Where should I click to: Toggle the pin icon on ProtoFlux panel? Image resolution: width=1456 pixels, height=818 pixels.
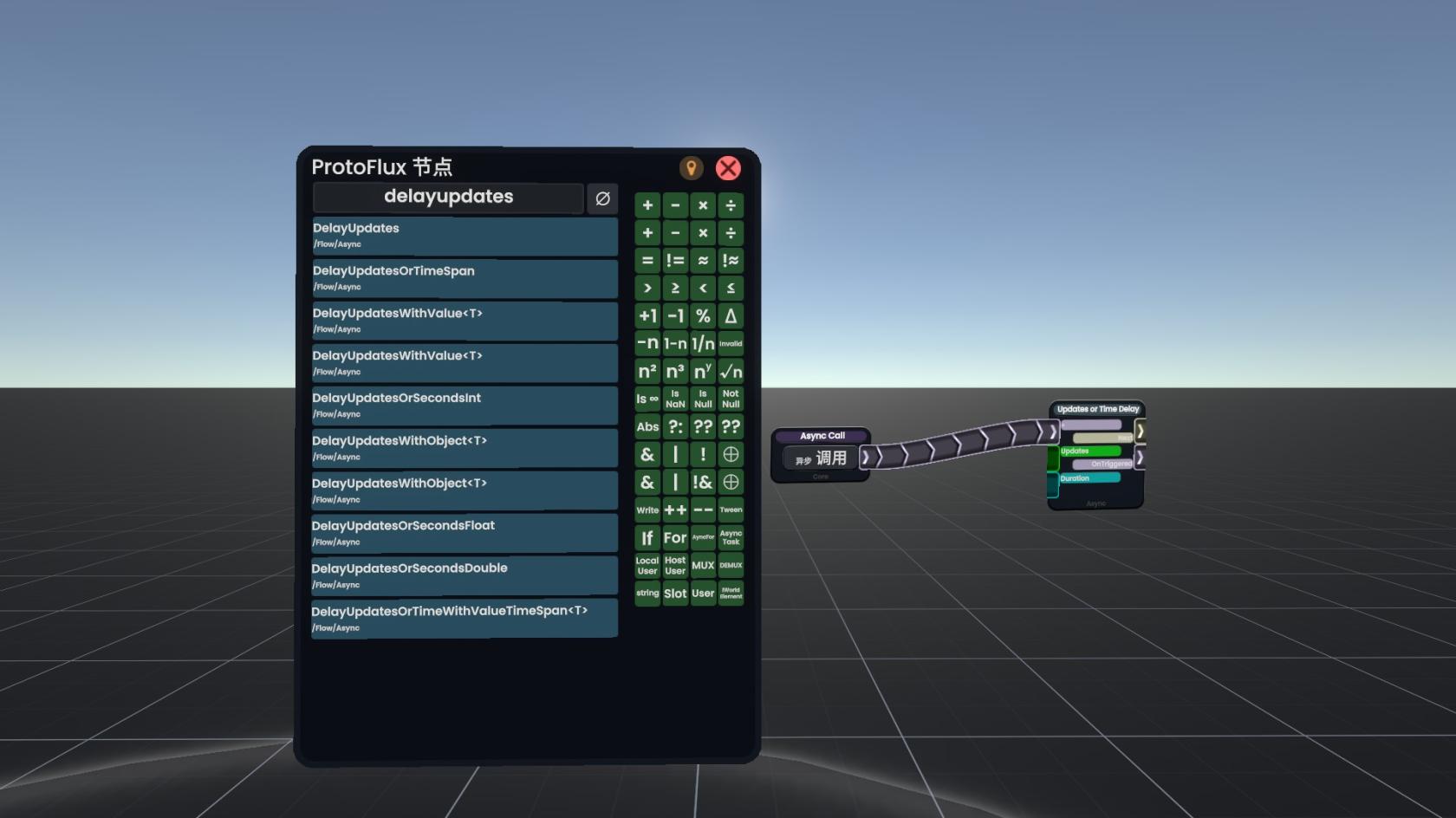coord(691,168)
